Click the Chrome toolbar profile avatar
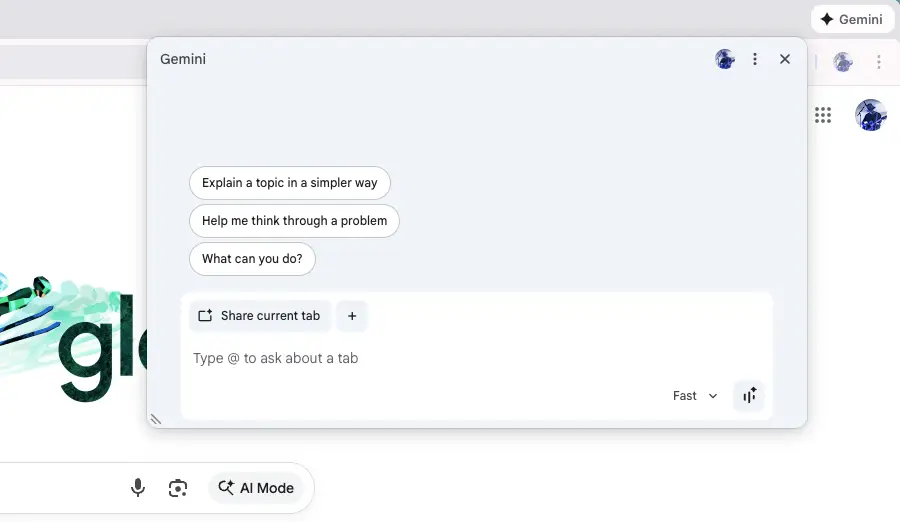Viewport: 900px width, 522px height. (843, 62)
